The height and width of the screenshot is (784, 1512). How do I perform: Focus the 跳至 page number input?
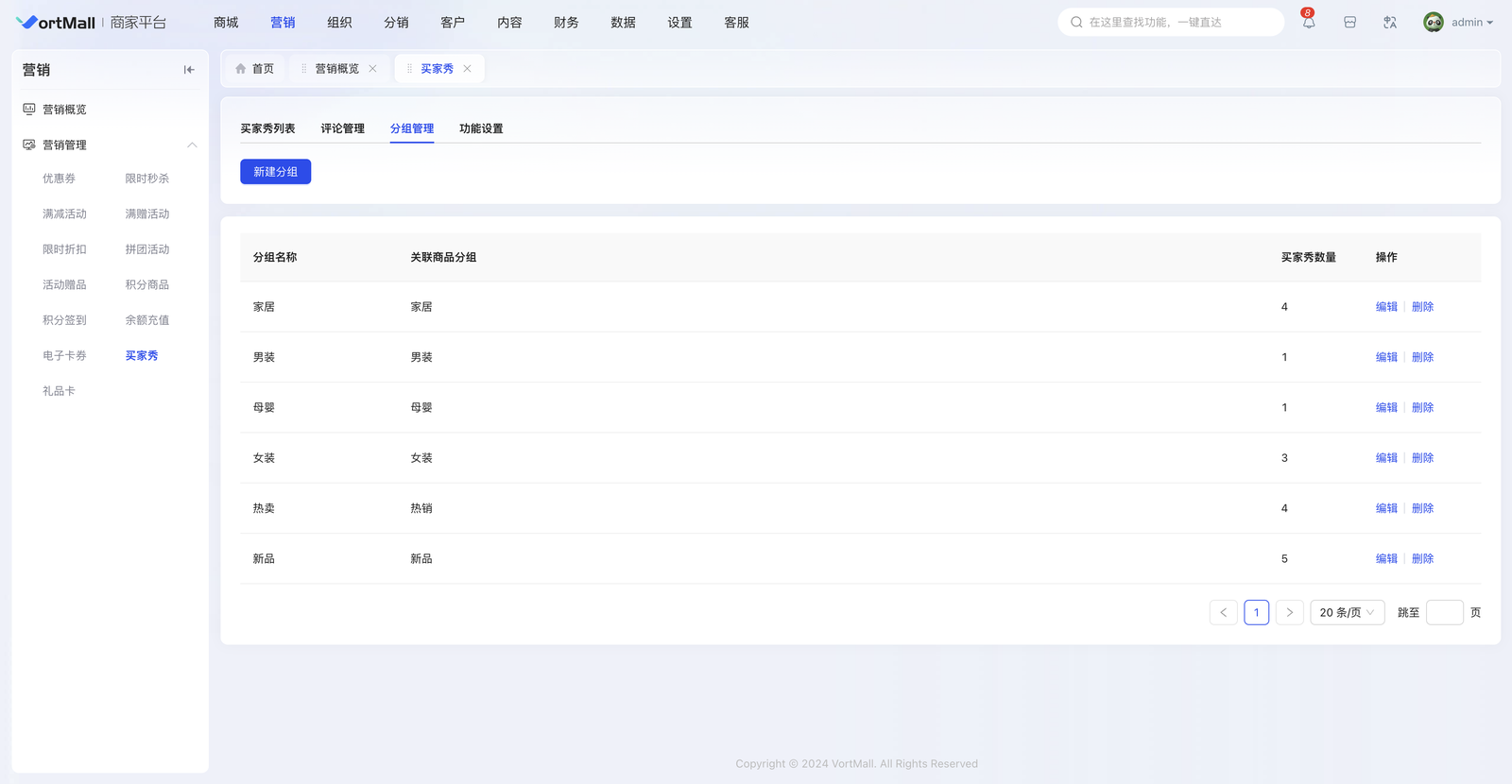1444,613
